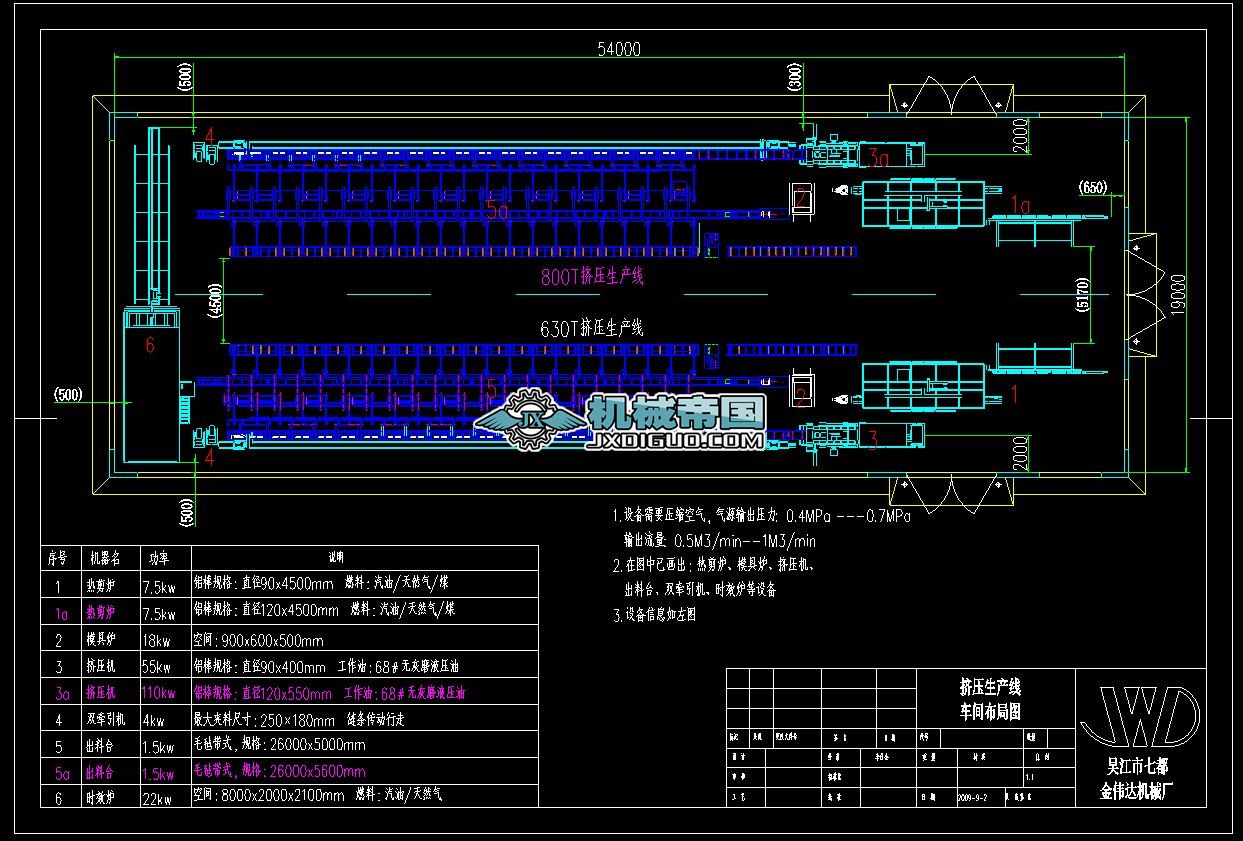Pick the 800T挤压生产线 label
Screen dimensions: 1243x841
tap(593, 276)
